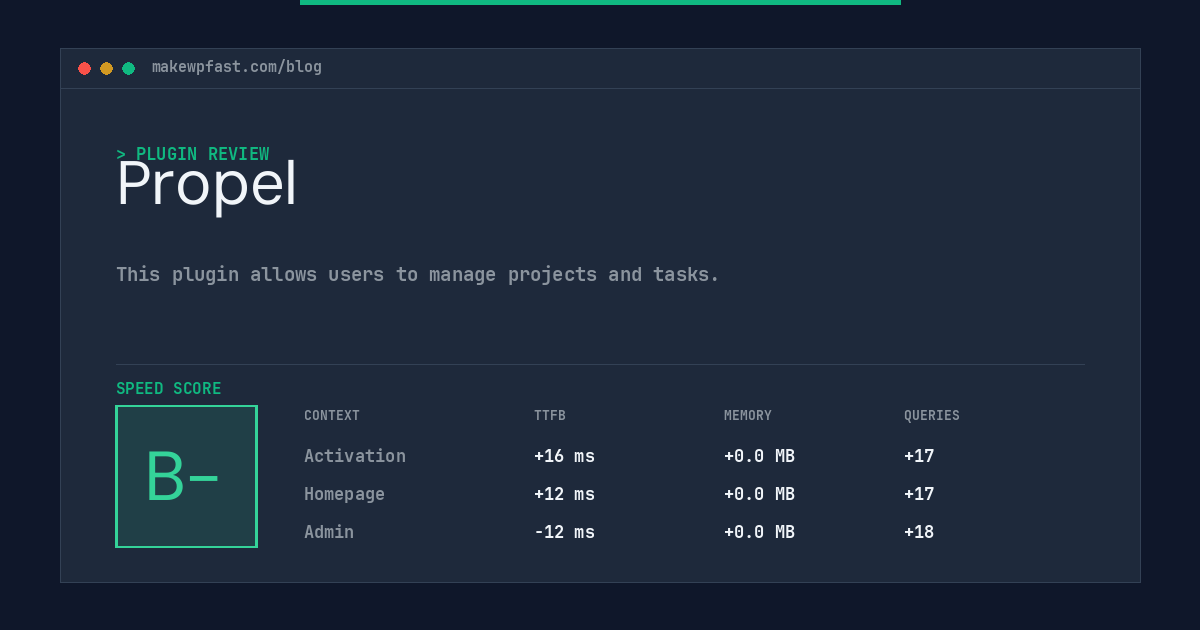Click the Admin queries value +18
Screen dimensions: 1200x630
click(x=919, y=532)
